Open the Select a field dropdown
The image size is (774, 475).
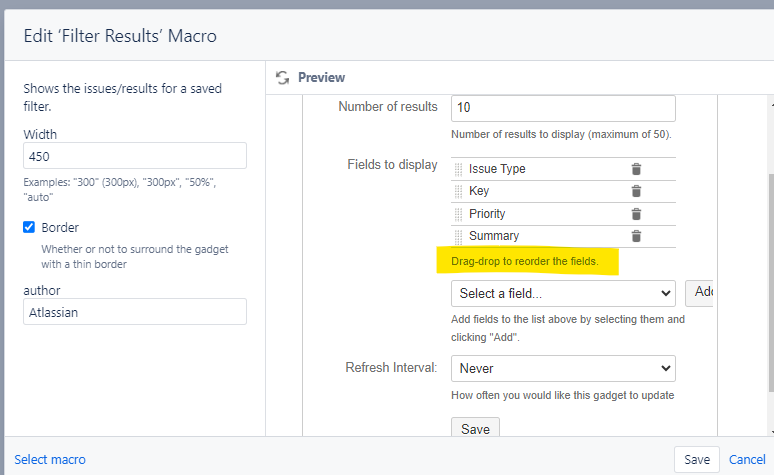pyautogui.click(x=563, y=294)
